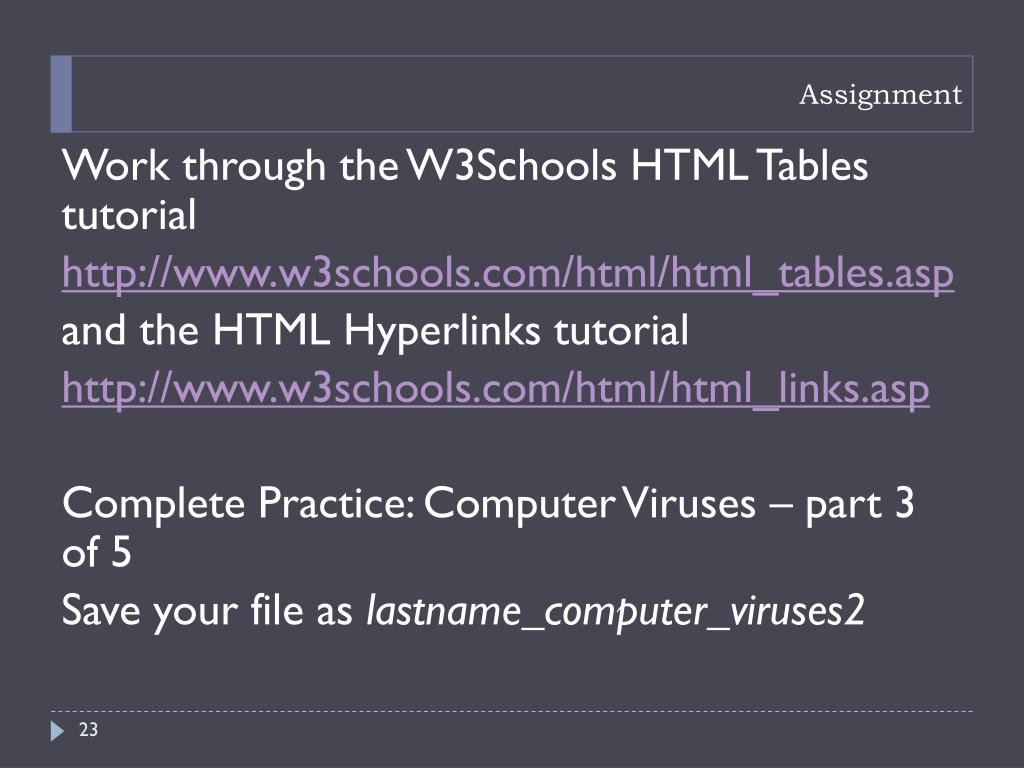Click the 'of 5' text line
Viewport: 1024px width, 768px height.
(97, 552)
